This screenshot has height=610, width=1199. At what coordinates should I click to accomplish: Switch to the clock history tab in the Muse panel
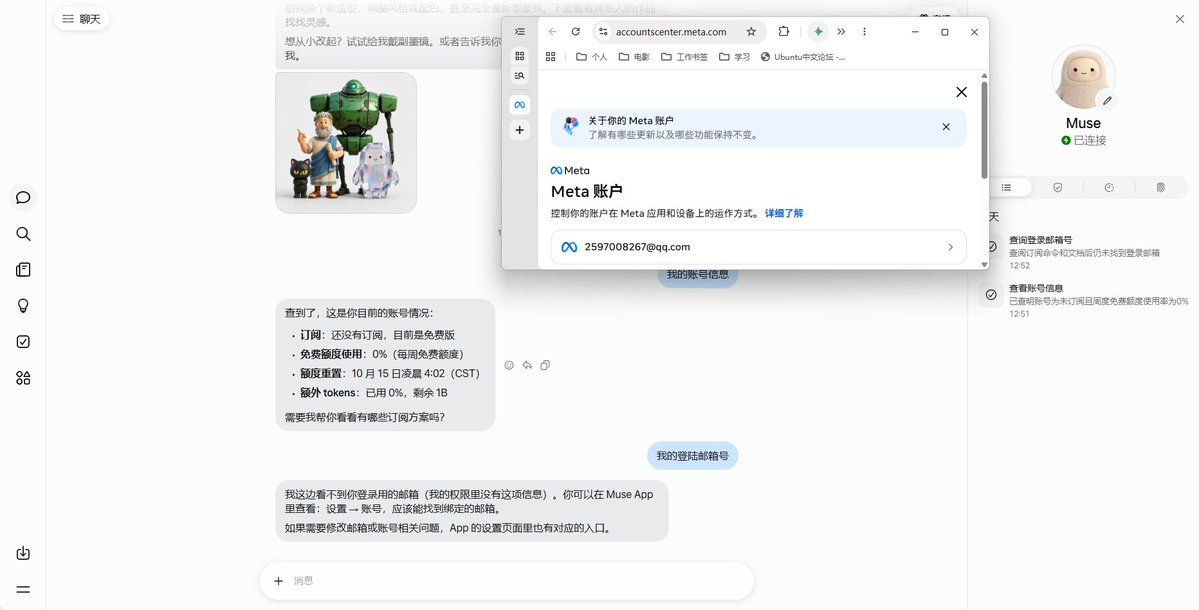(1109, 187)
